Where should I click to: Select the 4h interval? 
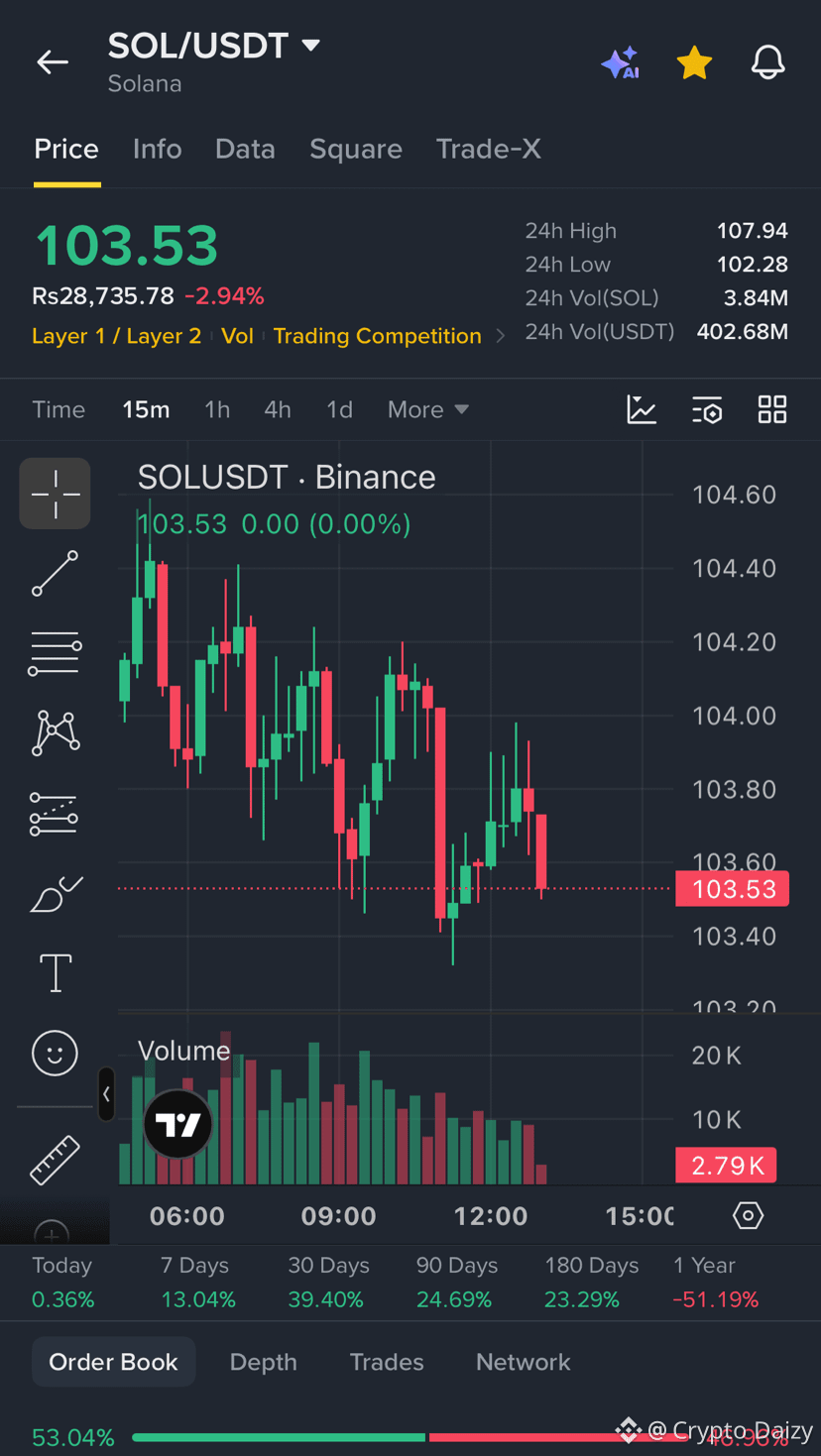tap(278, 409)
